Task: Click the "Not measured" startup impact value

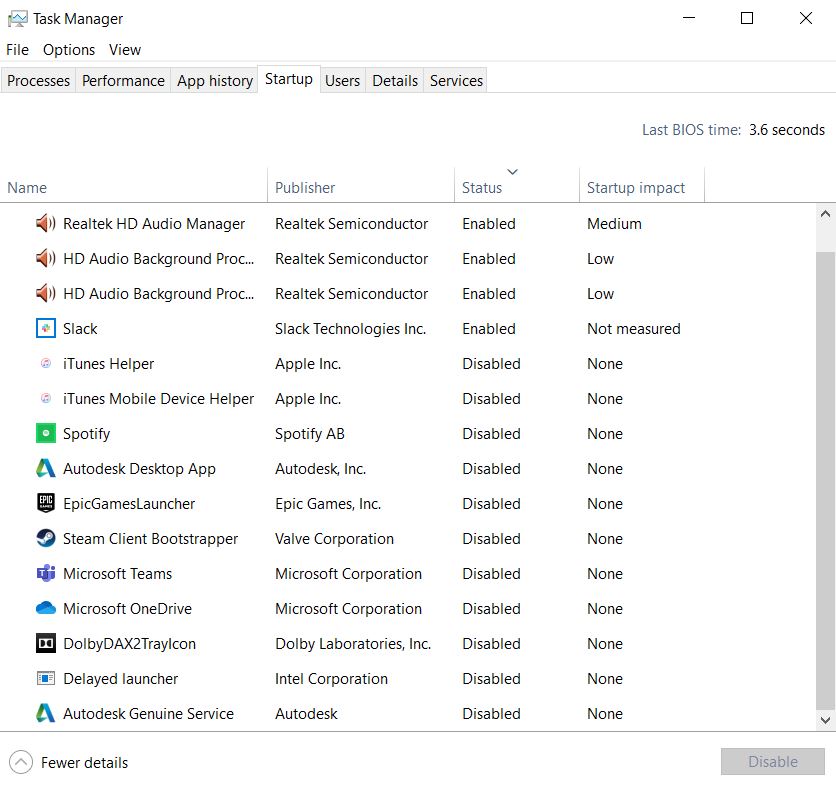Action: (x=633, y=329)
